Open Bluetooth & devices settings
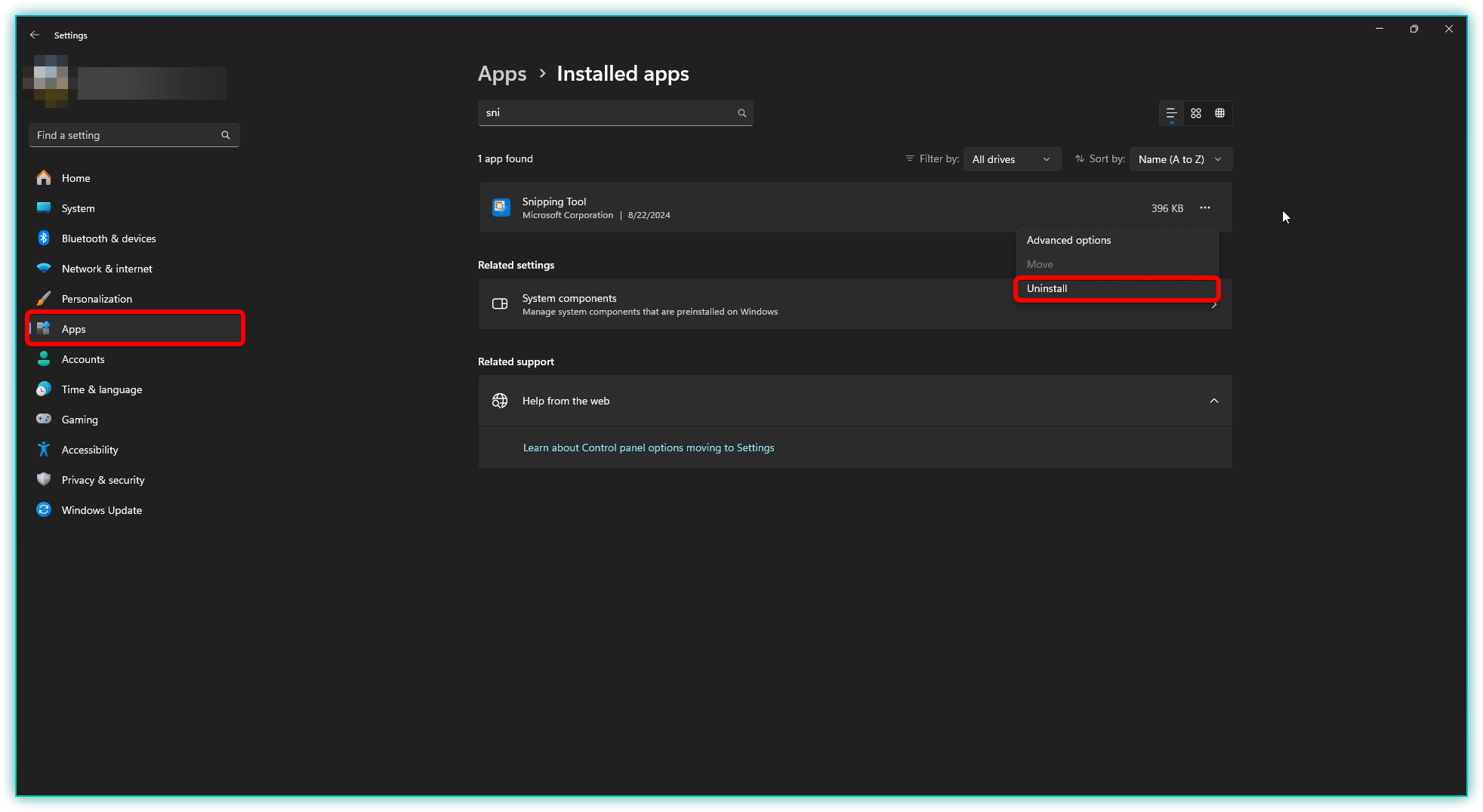1483x812 pixels. click(x=109, y=238)
